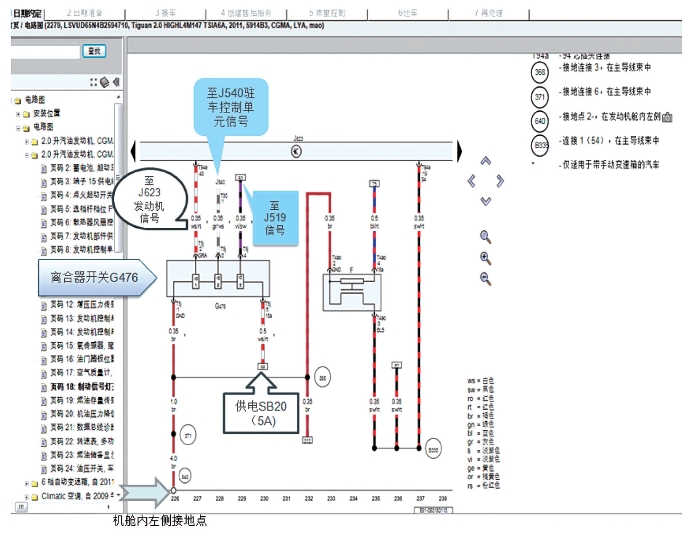
Task: Open 页码 4: 点火起动开关
Action: (82, 195)
